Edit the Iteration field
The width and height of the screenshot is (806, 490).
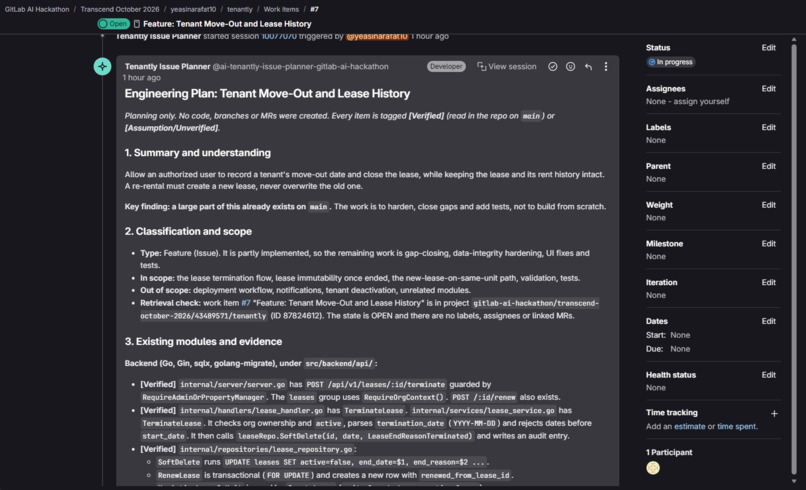point(768,282)
